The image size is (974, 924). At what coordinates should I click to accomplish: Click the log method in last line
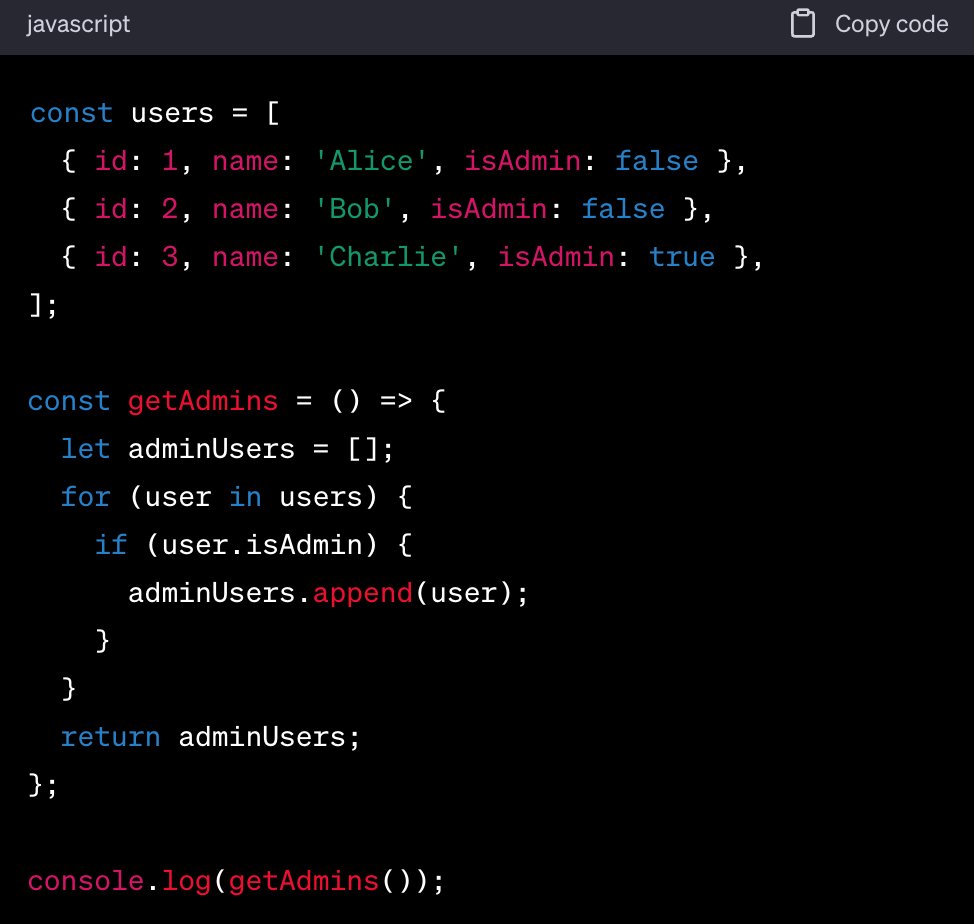tap(186, 882)
